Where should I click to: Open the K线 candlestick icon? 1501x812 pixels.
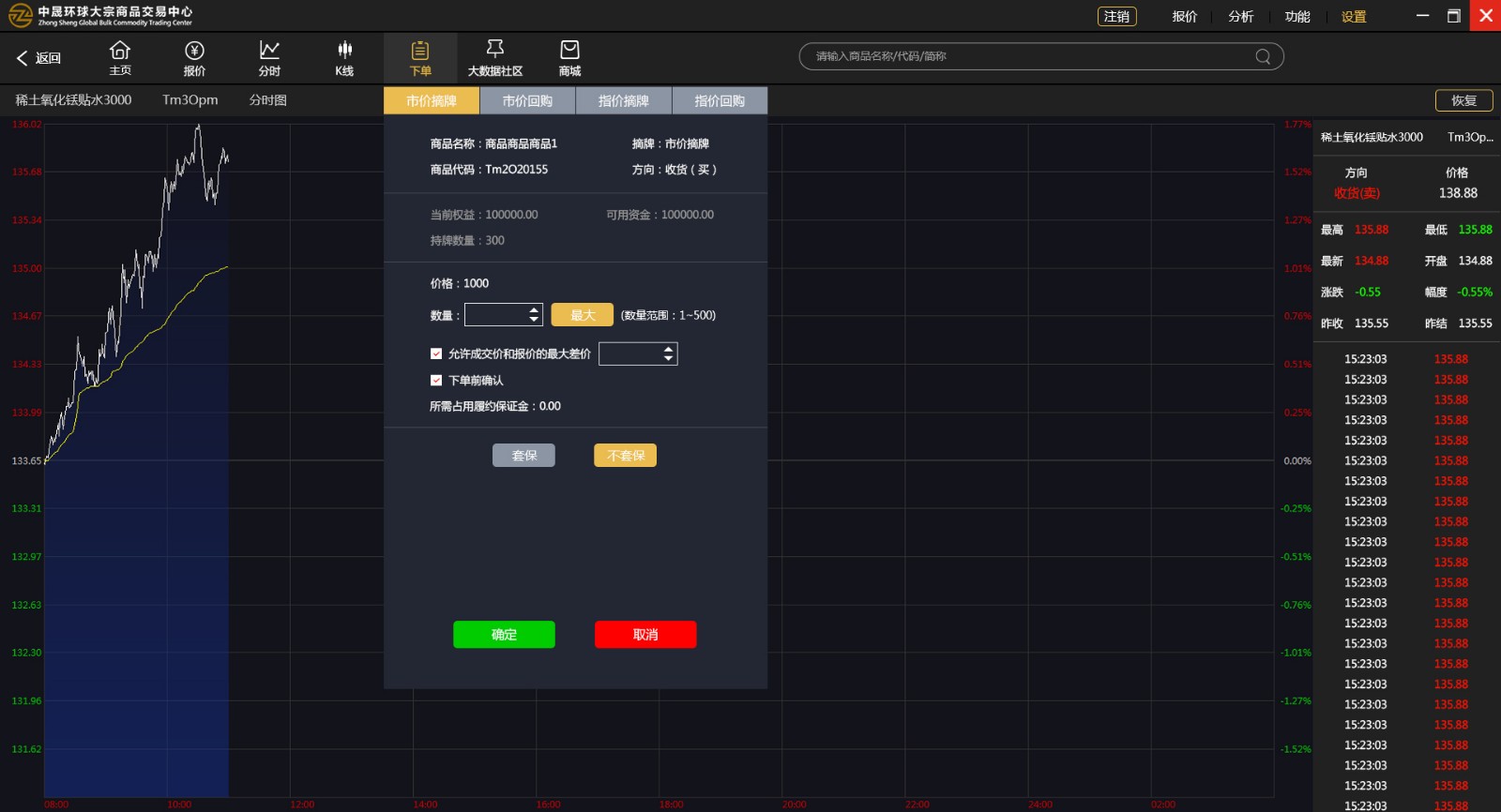(344, 57)
